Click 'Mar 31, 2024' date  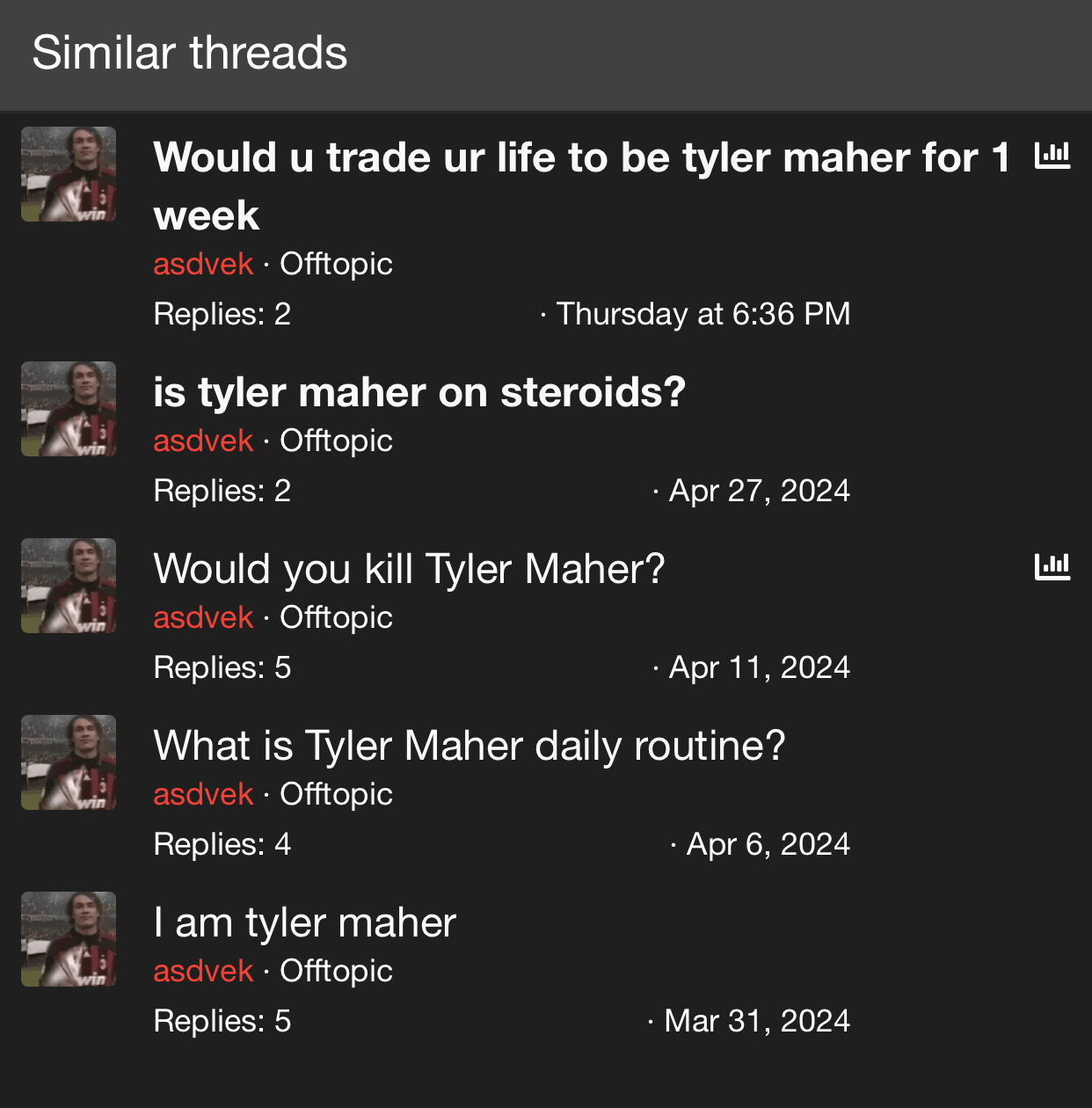point(756,1021)
